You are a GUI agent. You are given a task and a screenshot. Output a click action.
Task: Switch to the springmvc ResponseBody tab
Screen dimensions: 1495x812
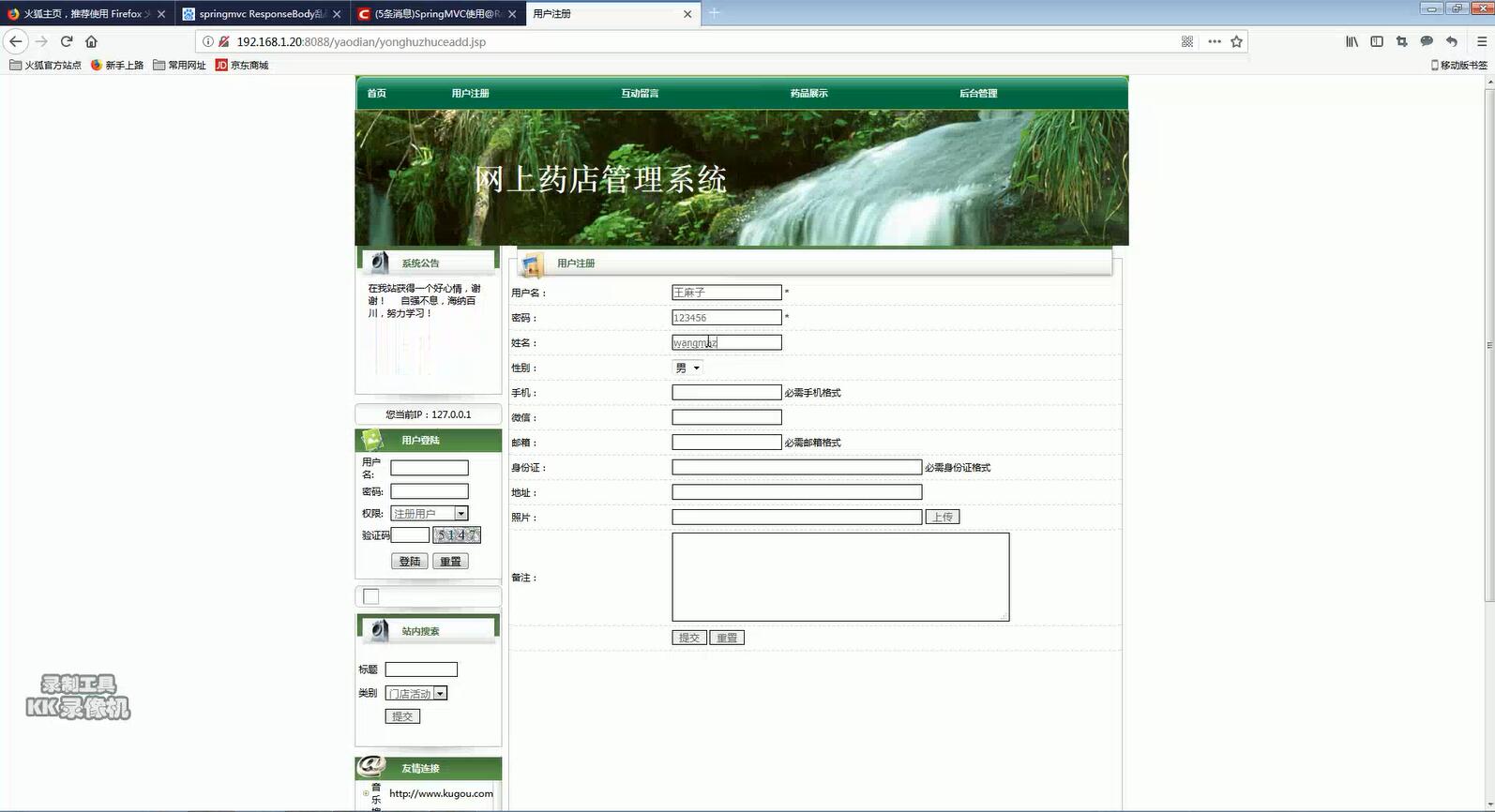263,14
